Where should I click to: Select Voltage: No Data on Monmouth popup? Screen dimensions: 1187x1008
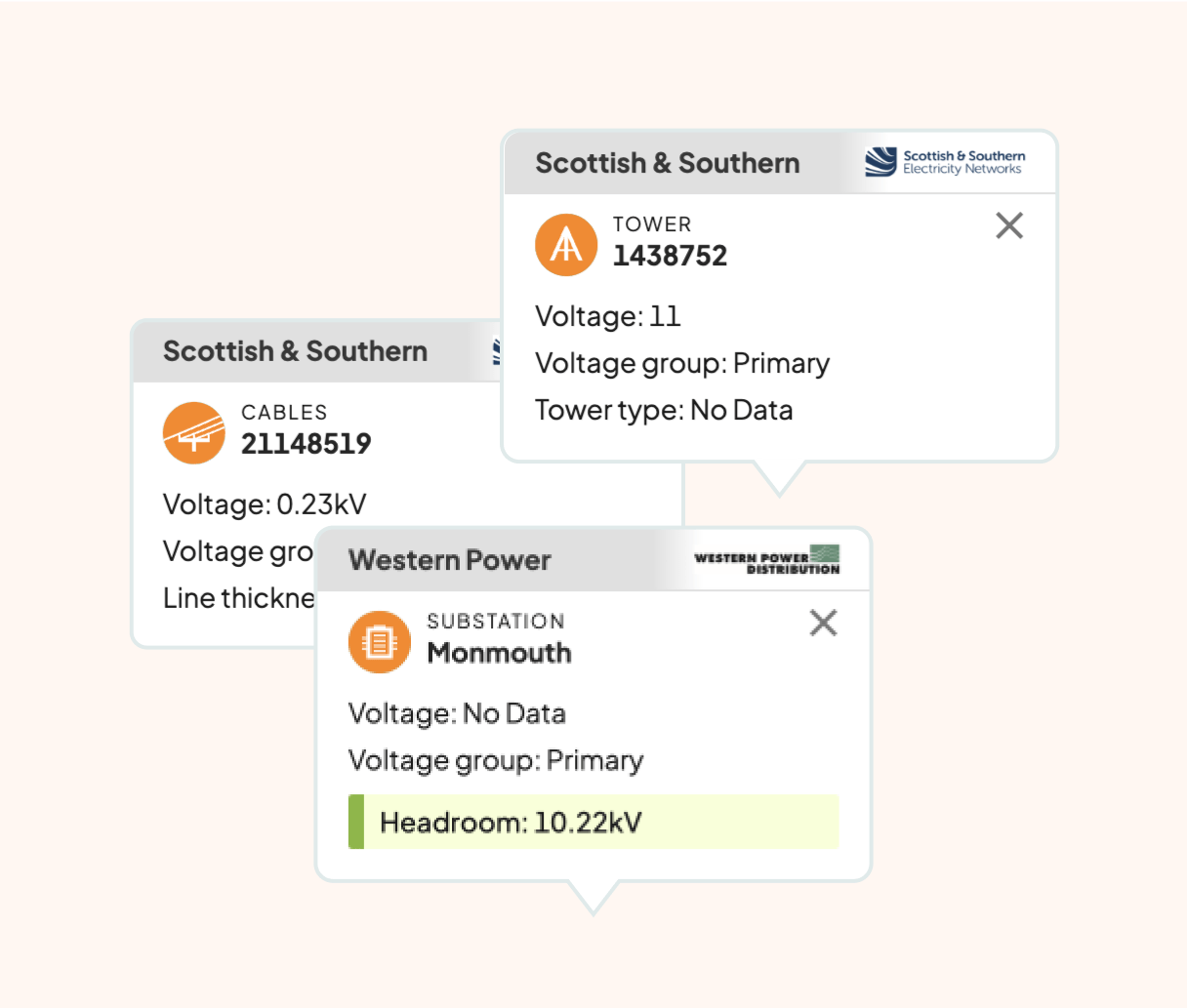click(457, 713)
